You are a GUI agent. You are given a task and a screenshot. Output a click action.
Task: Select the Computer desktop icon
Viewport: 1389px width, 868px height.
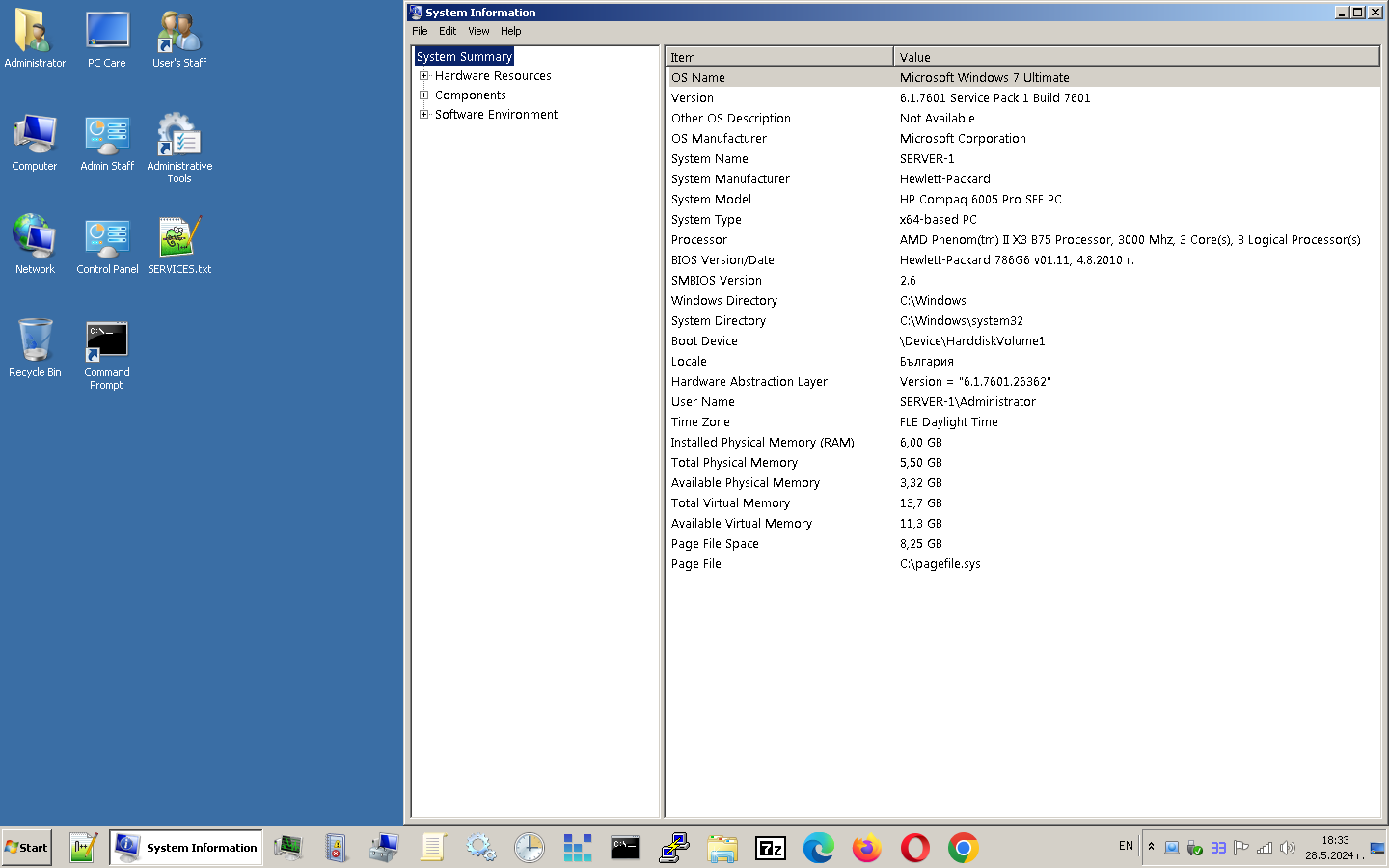35,142
